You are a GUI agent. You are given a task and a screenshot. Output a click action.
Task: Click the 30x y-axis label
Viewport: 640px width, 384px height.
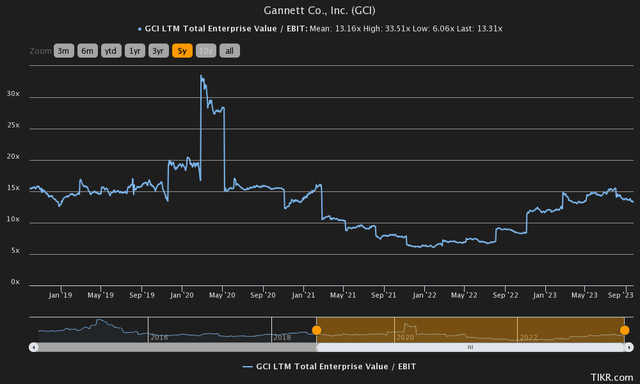[x=13, y=94]
